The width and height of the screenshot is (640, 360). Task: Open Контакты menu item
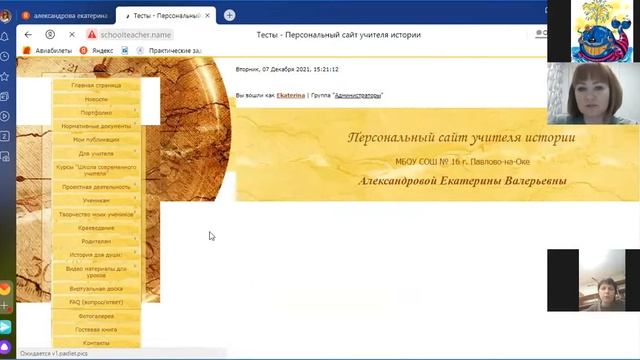pos(96,343)
